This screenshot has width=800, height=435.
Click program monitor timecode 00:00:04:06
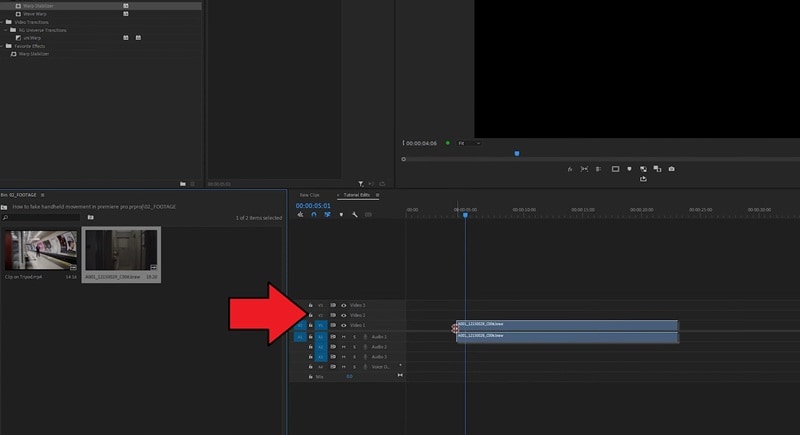click(x=421, y=143)
